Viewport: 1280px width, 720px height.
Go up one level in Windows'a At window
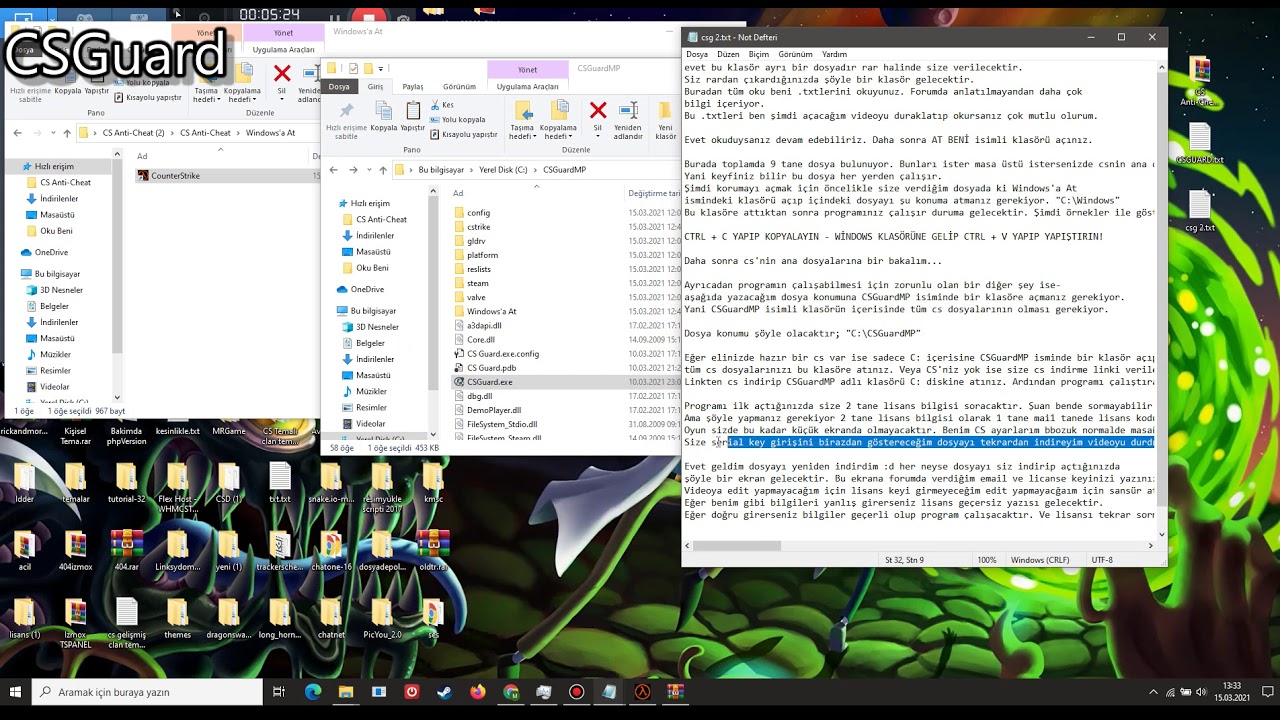[x=67, y=133]
